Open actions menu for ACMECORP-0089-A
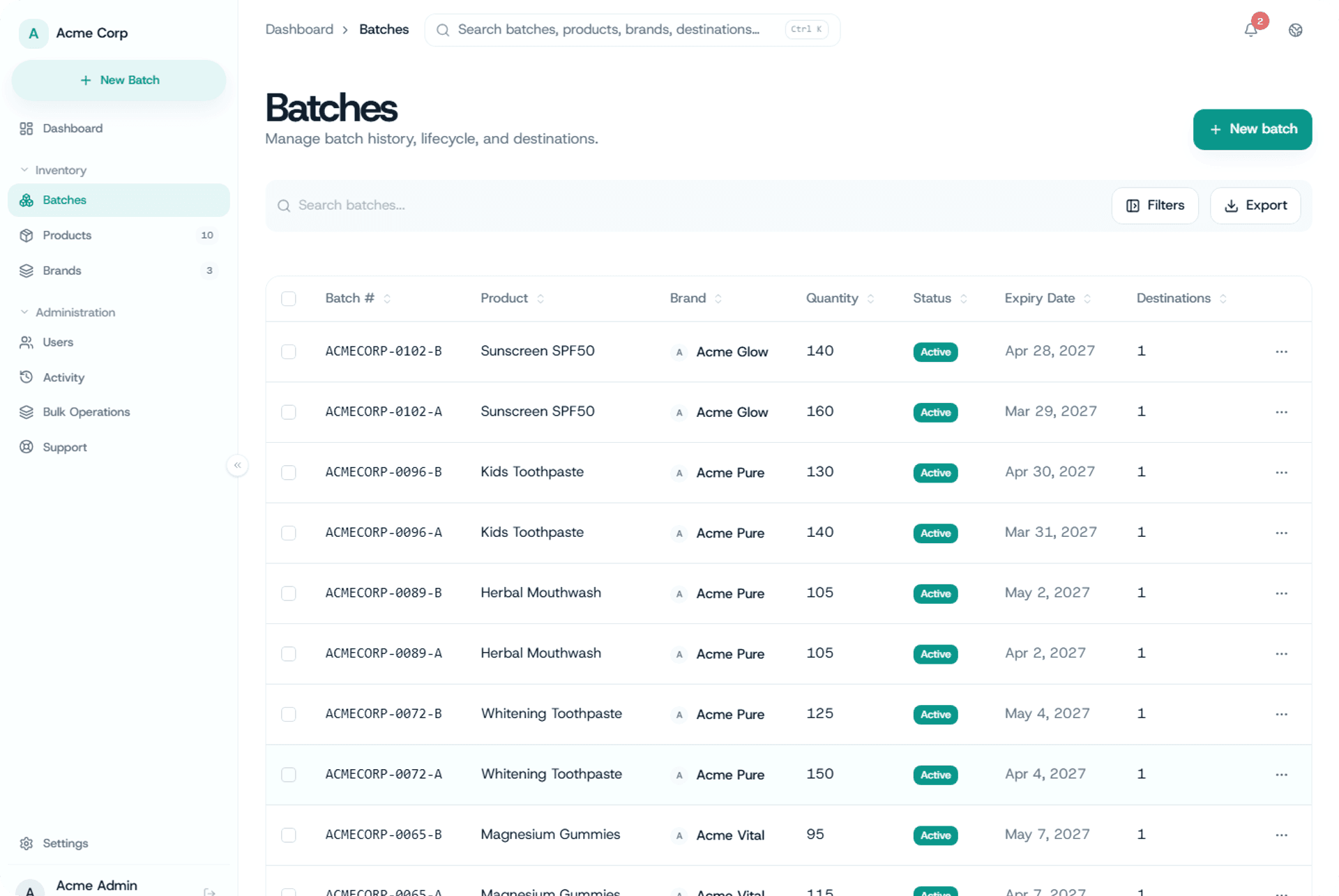The width and height of the screenshot is (1339, 896). coord(1281,654)
